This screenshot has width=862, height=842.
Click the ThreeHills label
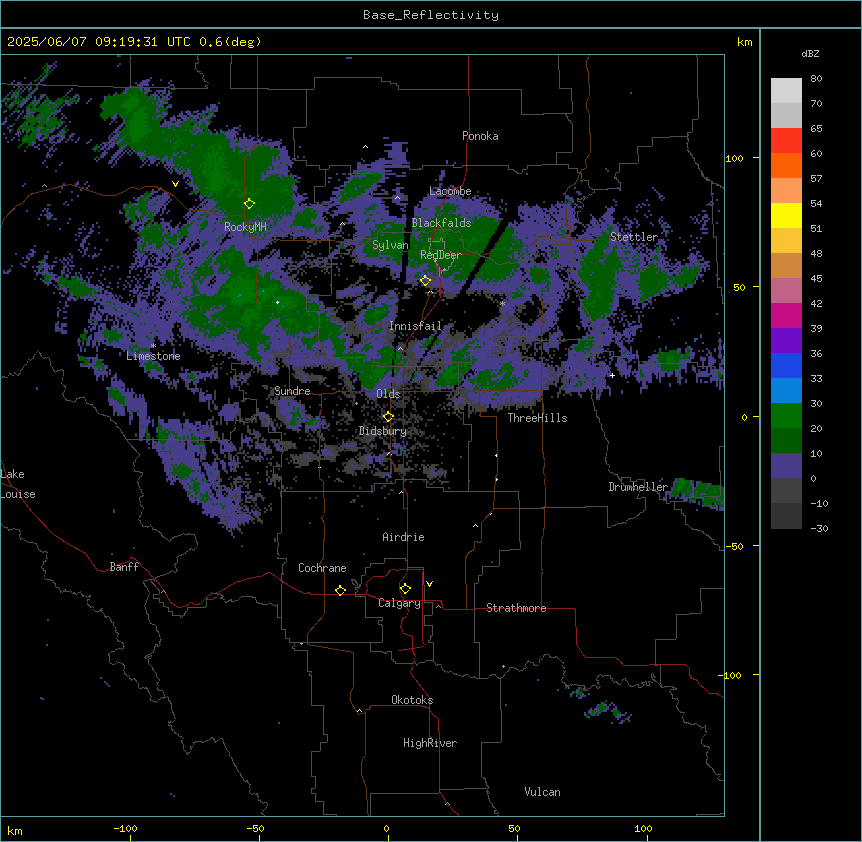[x=537, y=418]
